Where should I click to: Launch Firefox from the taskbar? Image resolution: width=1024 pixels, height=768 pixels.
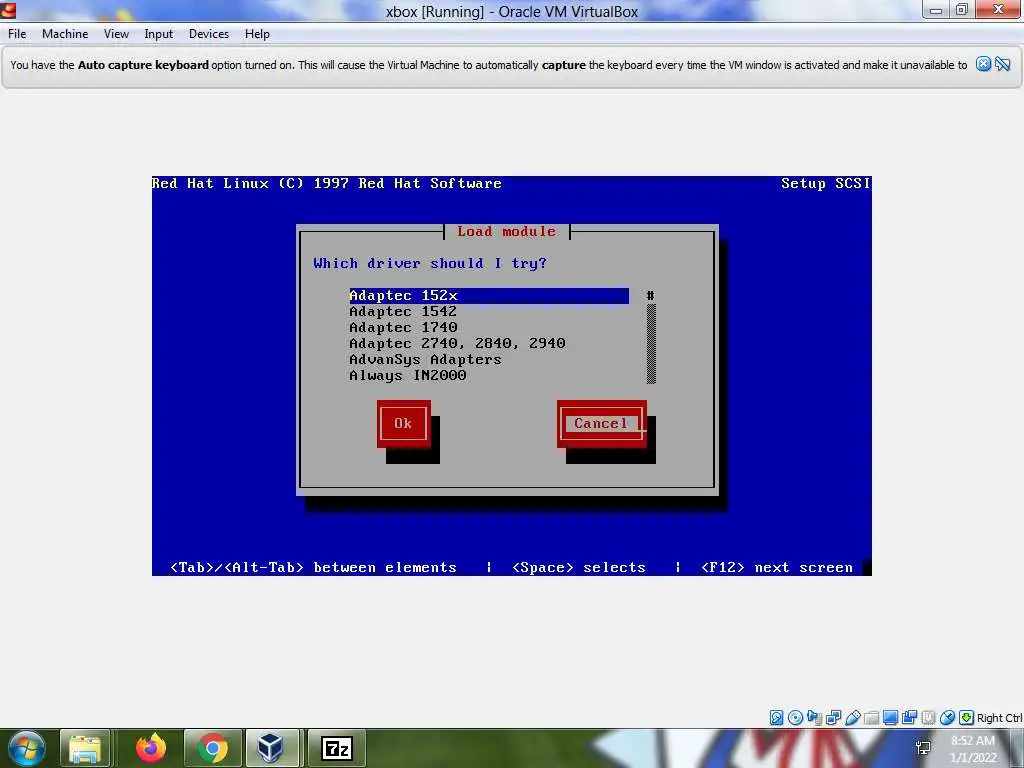tap(151, 748)
